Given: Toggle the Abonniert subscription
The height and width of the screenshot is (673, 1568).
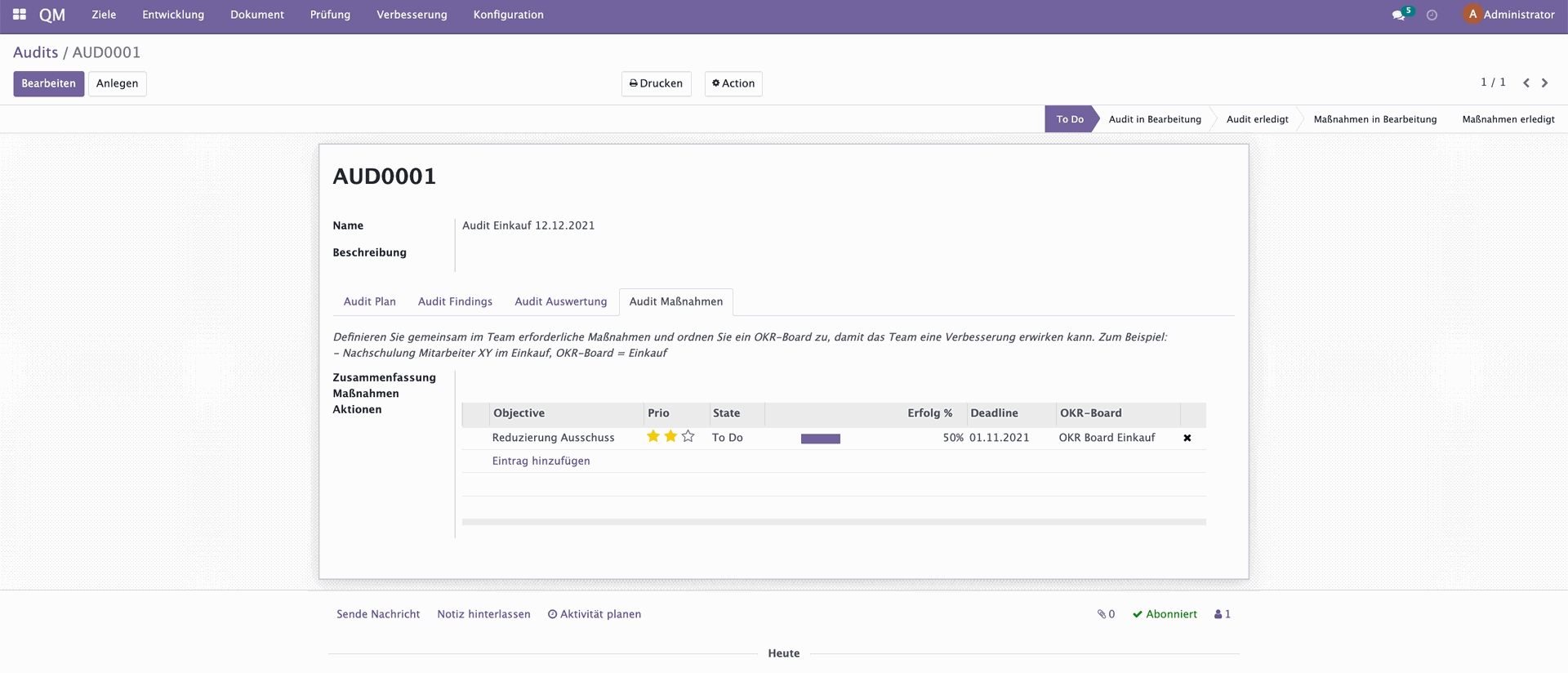Looking at the screenshot, I should tap(1165, 614).
